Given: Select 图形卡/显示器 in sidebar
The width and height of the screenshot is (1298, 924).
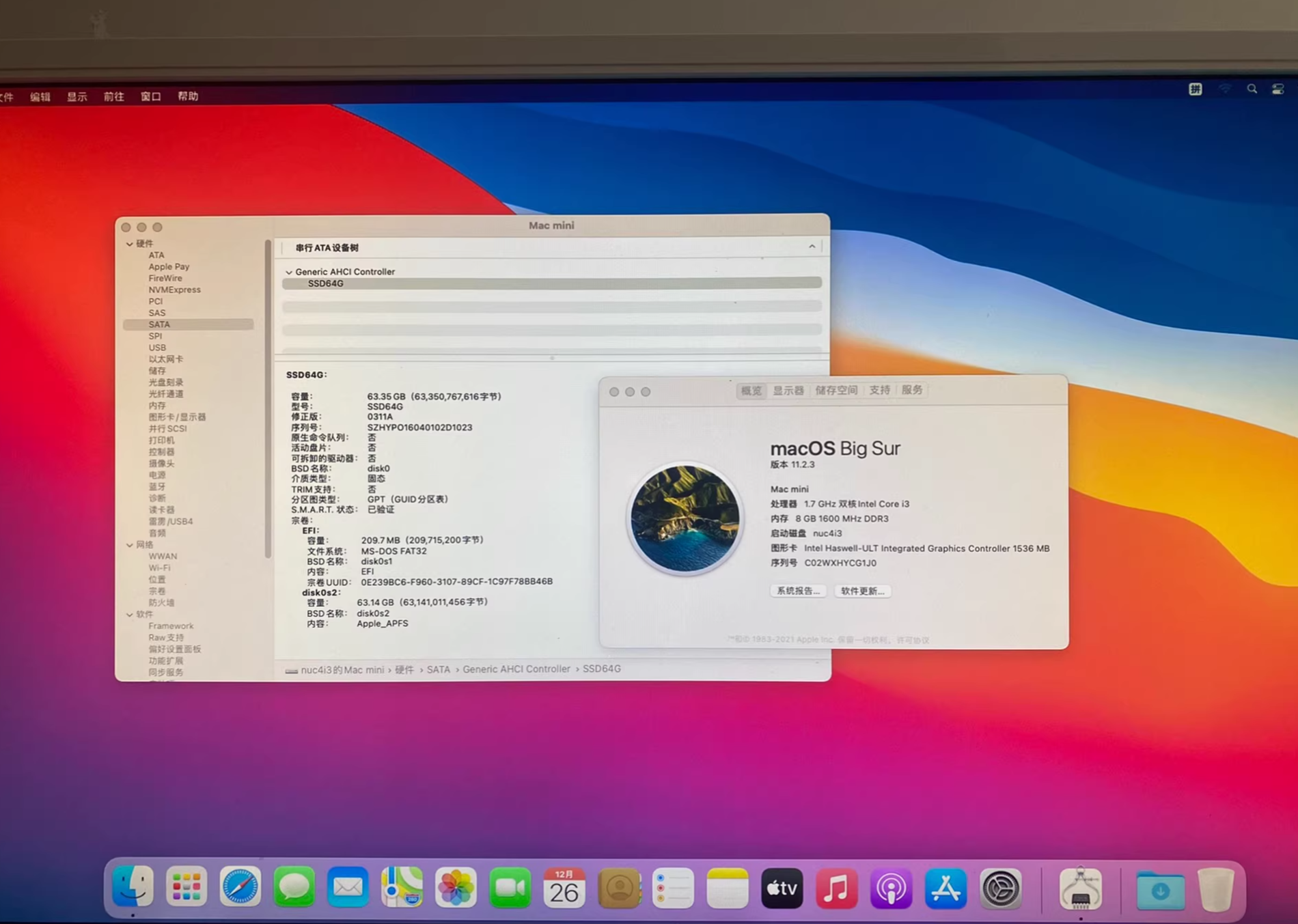Looking at the screenshot, I should (177, 417).
